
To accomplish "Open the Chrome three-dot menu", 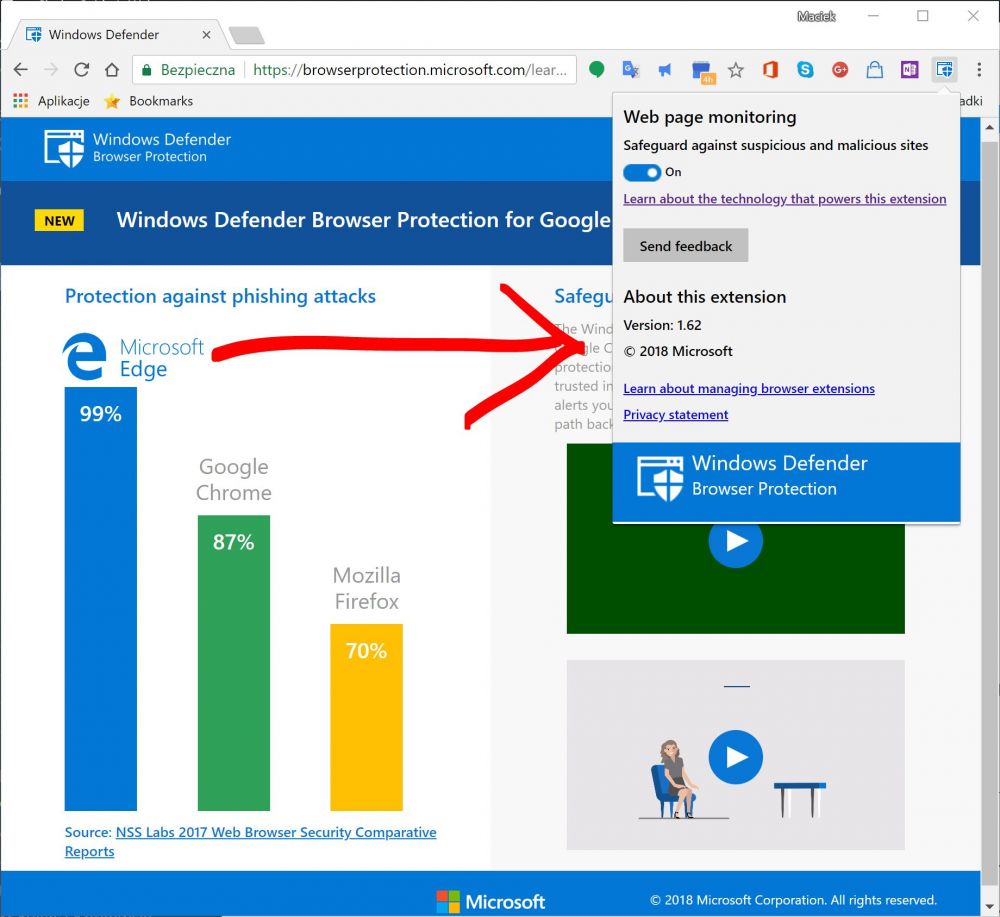I will [x=979, y=69].
